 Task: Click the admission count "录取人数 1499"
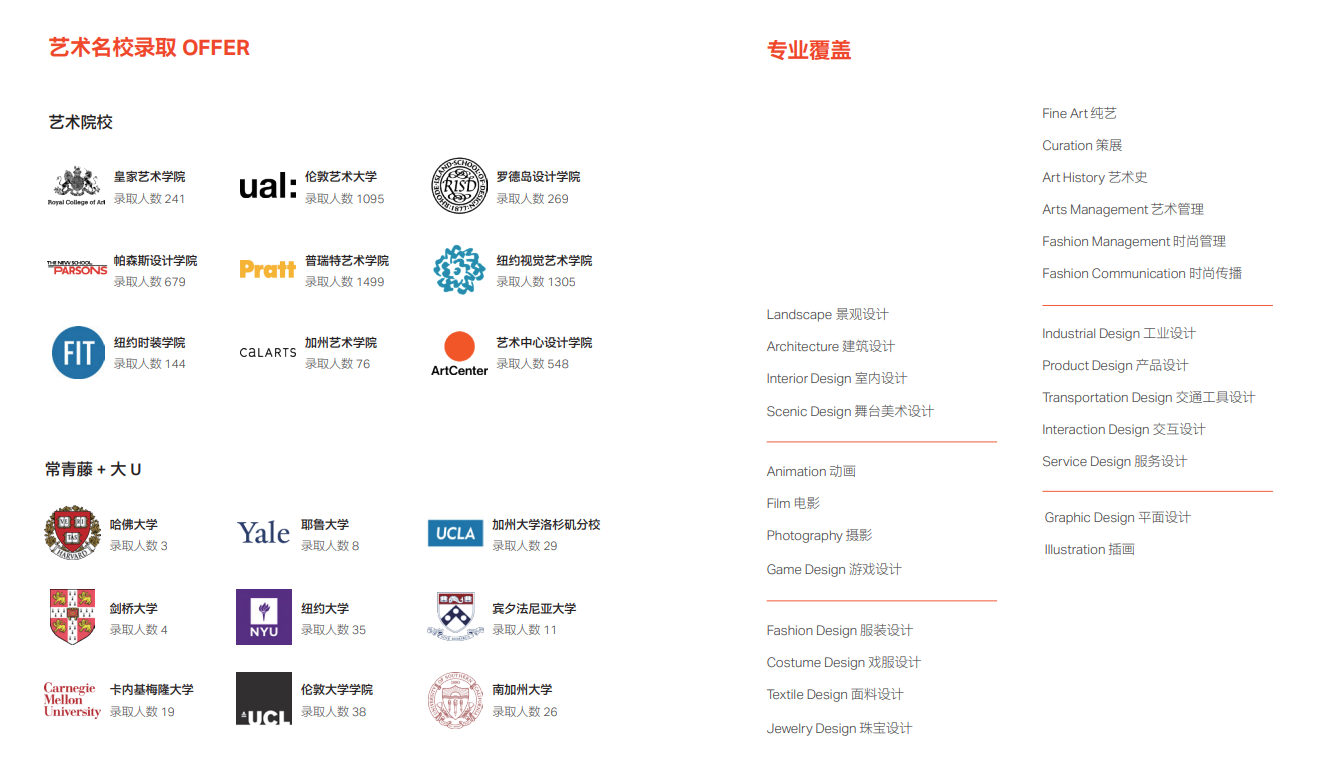coord(345,282)
